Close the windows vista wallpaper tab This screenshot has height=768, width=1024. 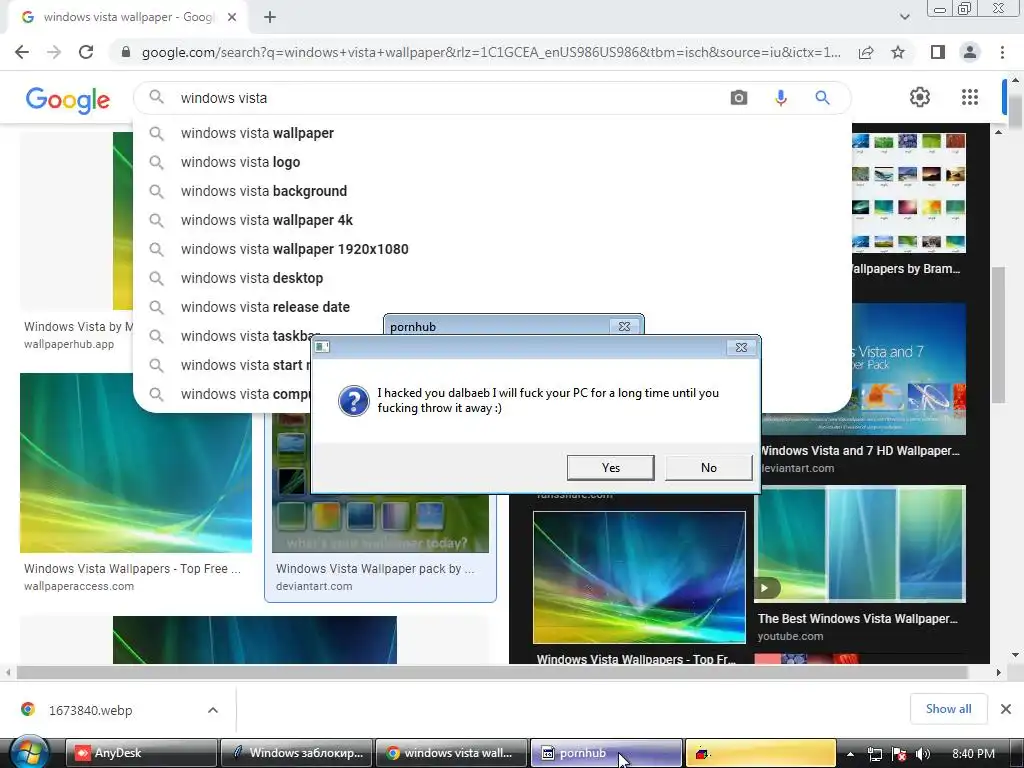click(232, 18)
